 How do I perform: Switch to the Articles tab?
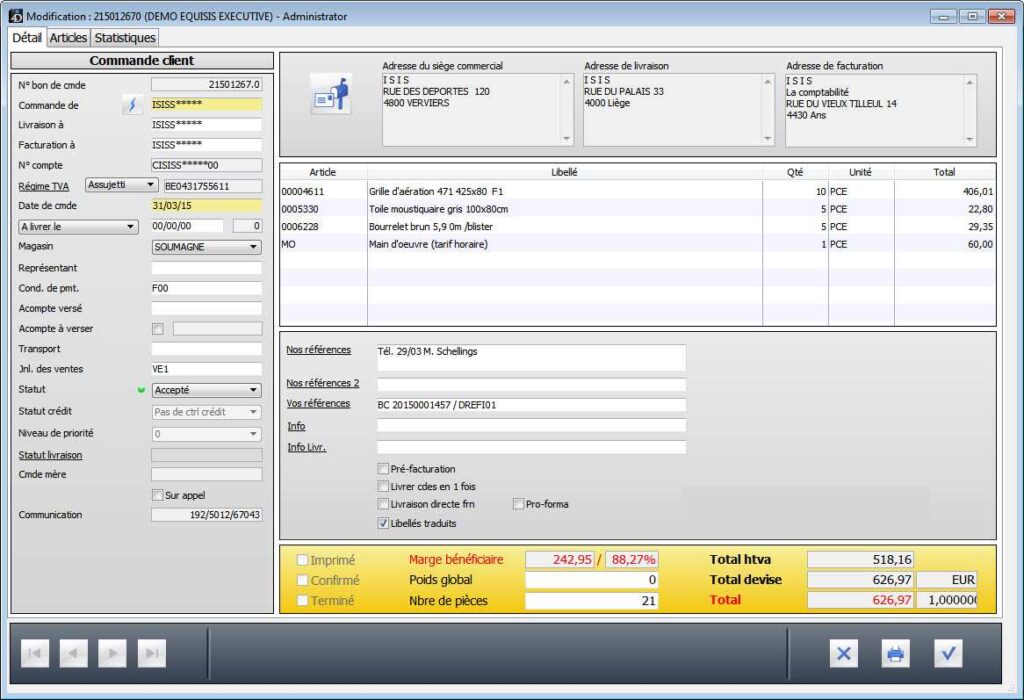68,38
